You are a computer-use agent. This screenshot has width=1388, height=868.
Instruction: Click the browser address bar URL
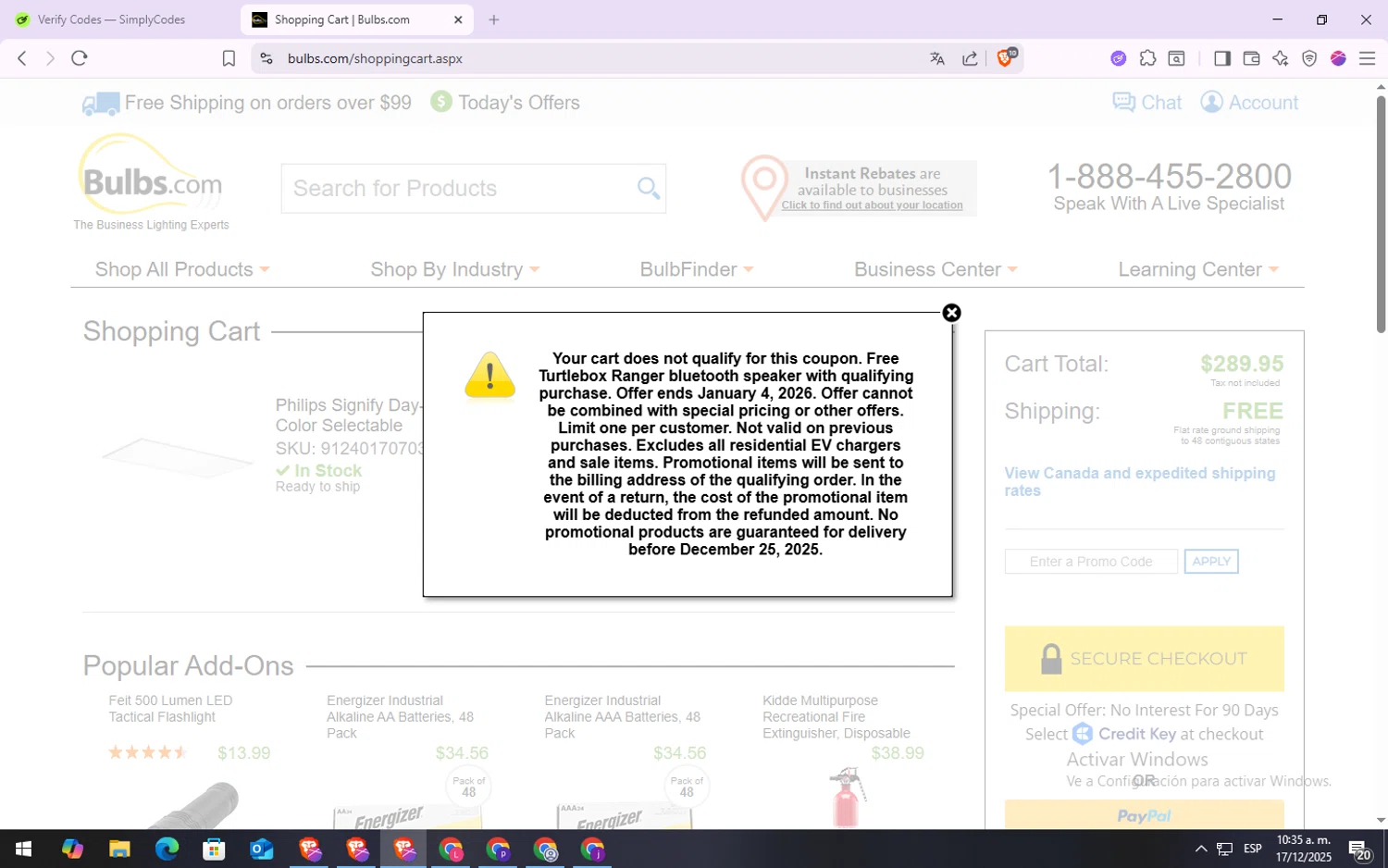(x=375, y=58)
